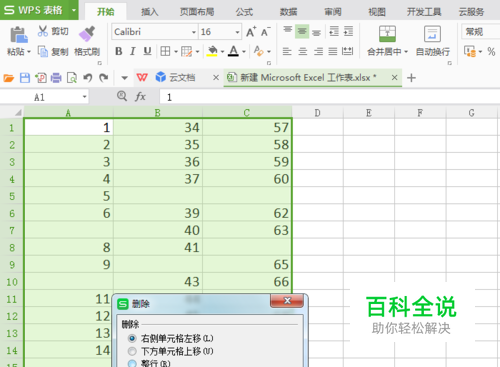Click the fx insert function icon
This screenshot has width=500, height=367.
click(140, 97)
